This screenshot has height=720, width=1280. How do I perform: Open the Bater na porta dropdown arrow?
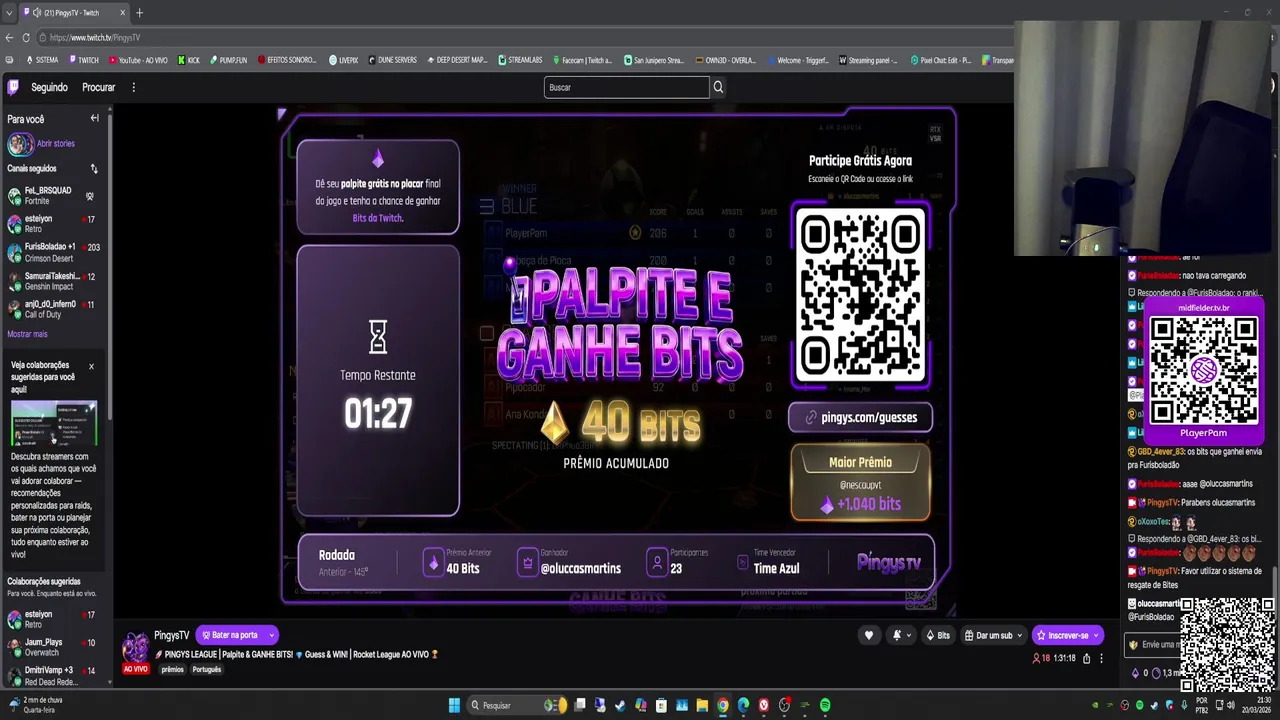coord(270,635)
